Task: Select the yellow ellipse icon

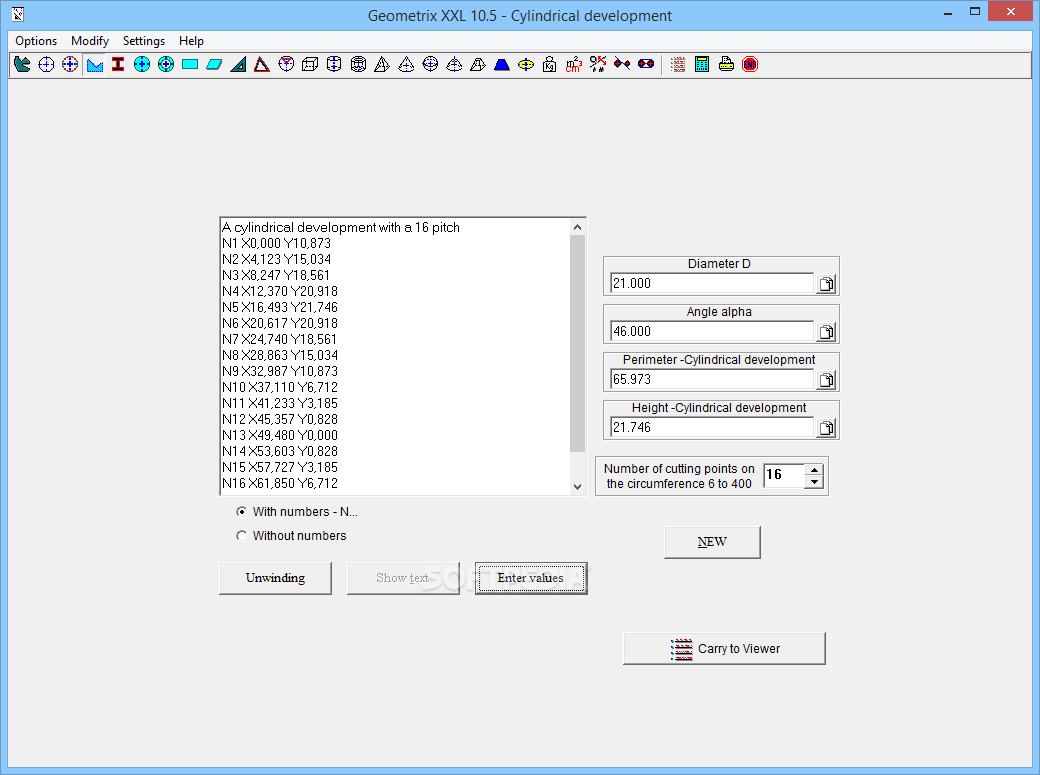Action: click(526, 64)
